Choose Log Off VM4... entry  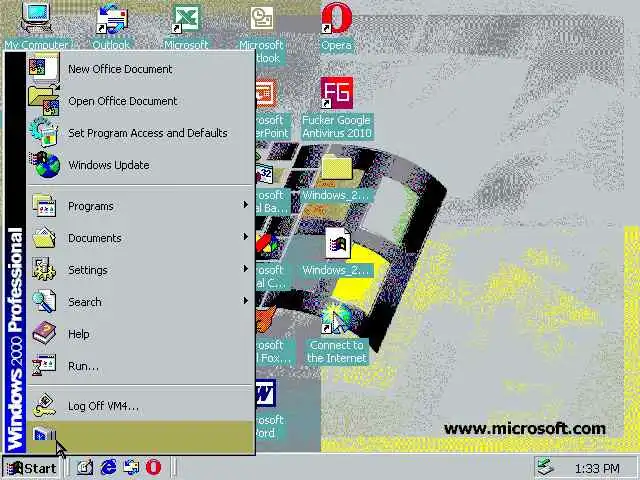coord(141,406)
